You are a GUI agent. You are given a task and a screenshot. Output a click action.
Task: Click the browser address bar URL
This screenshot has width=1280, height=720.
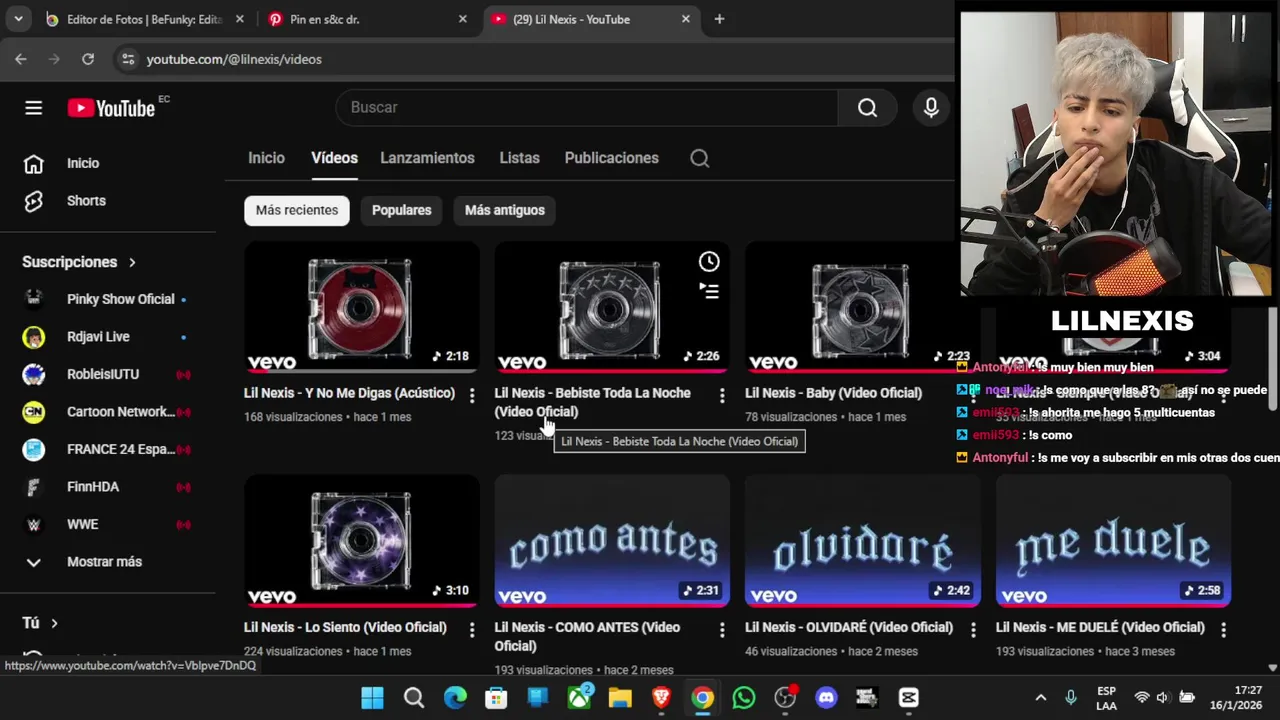tap(234, 59)
